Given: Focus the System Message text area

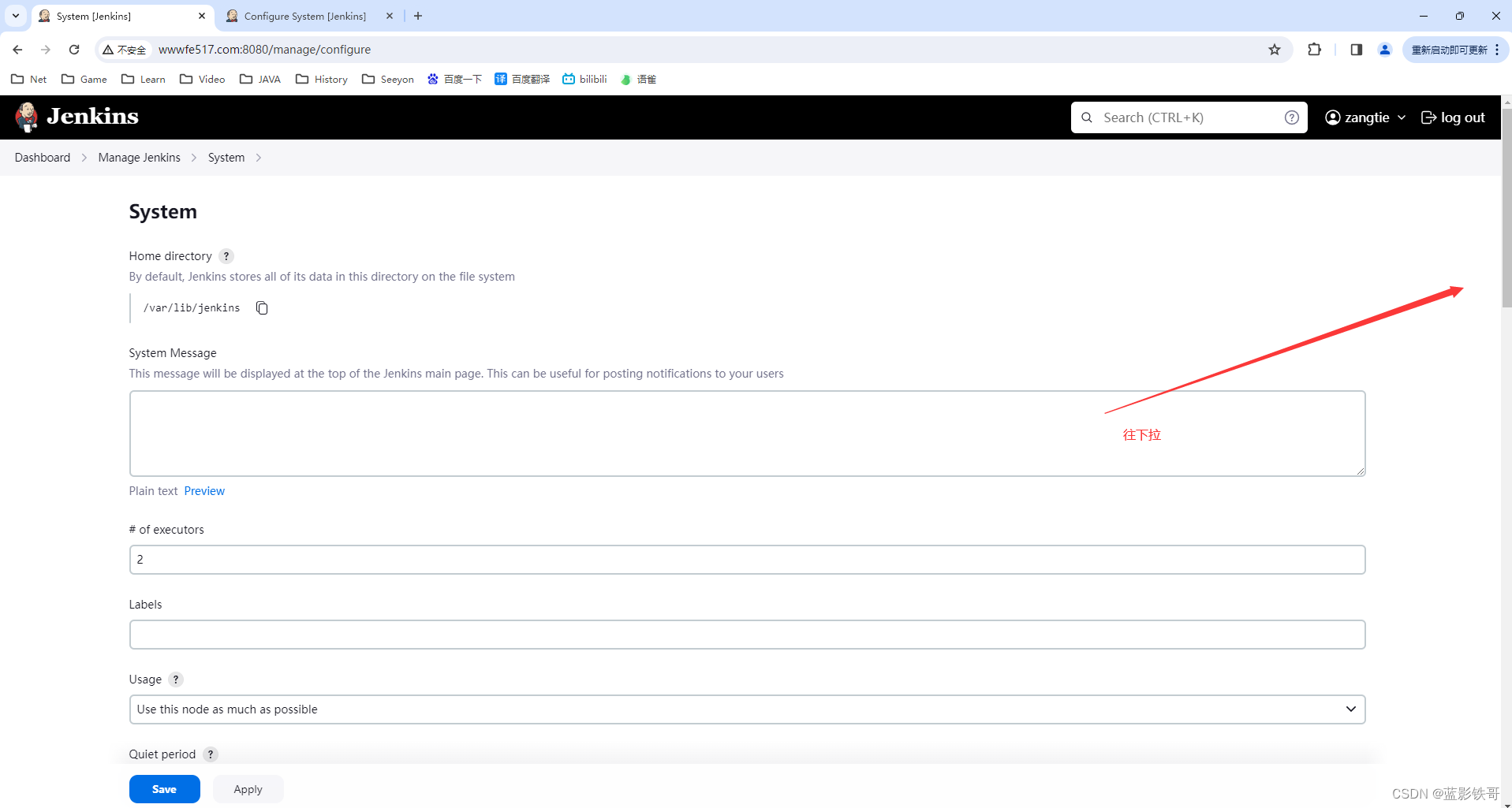Looking at the screenshot, I should click(747, 434).
